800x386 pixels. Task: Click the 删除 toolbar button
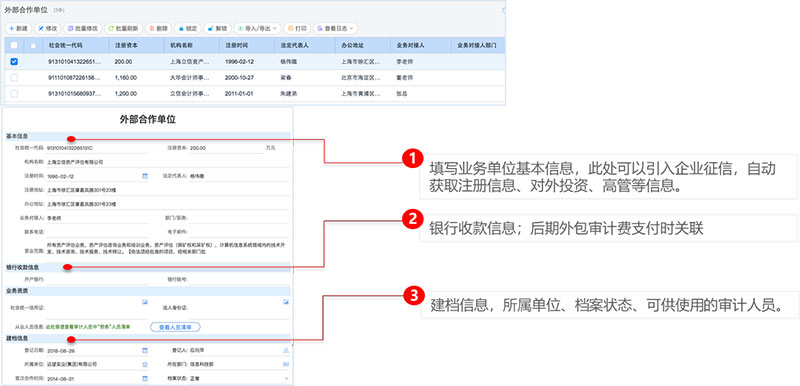click(x=158, y=29)
